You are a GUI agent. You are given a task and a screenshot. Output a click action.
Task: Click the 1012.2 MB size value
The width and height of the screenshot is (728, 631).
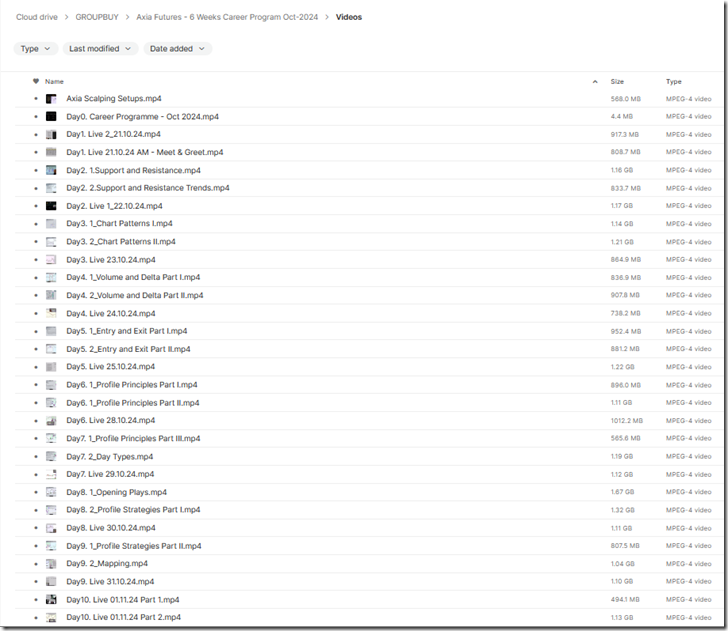(x=626, y=421)
